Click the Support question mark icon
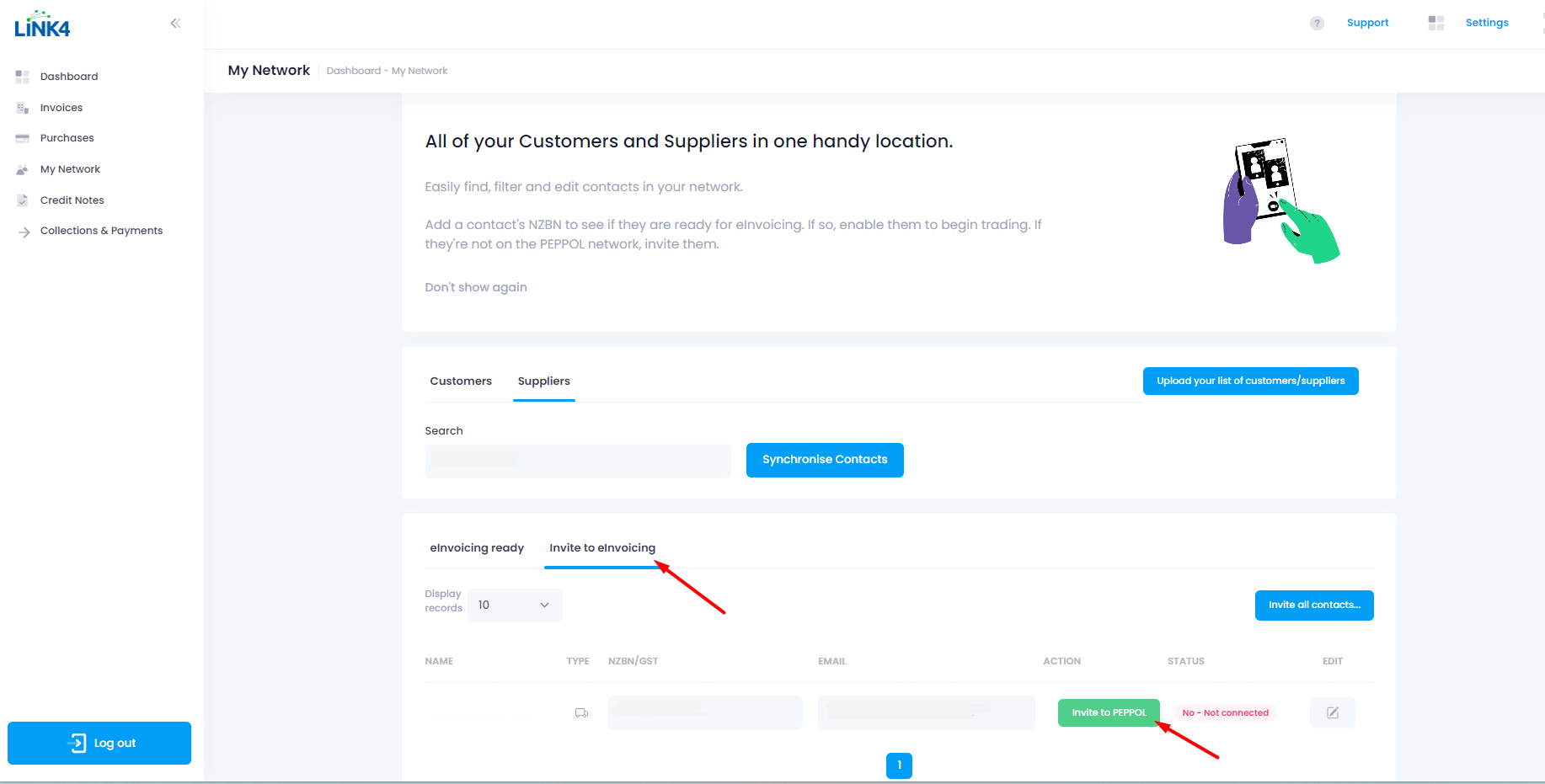Image resolution: width=1545 pixels, height=784 pixels. 1317,24
